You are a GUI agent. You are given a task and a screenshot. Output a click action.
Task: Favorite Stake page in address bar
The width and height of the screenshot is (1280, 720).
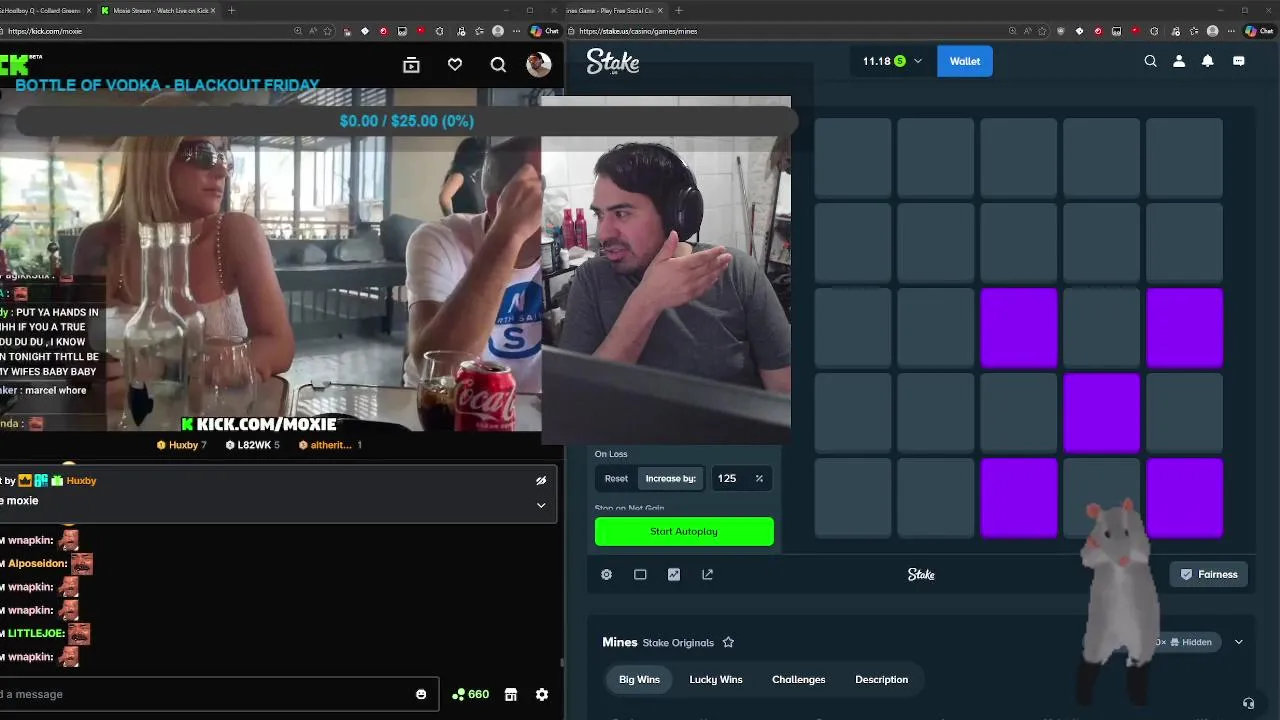pos(1043,31)
